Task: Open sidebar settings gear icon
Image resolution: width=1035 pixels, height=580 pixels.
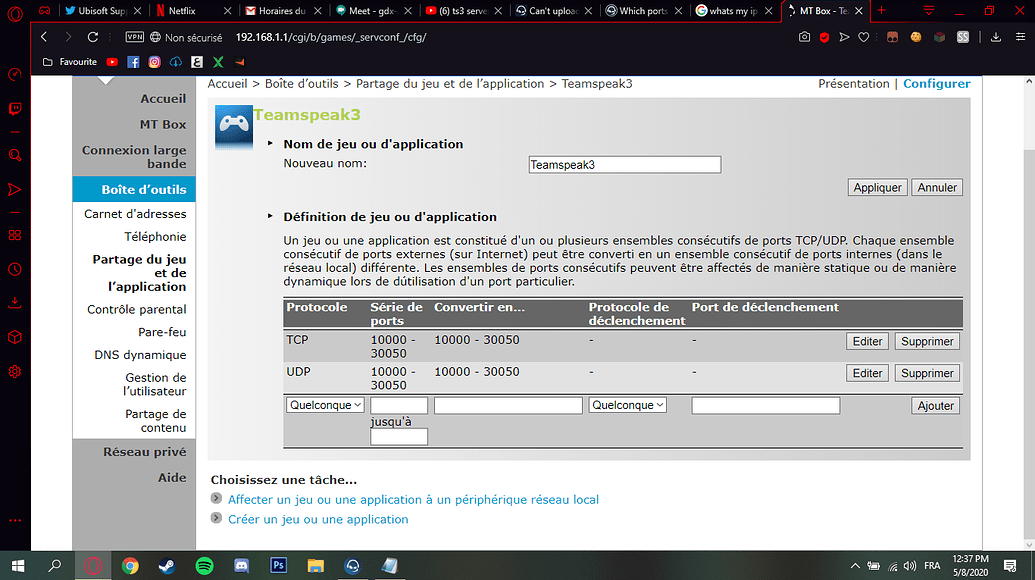Action: click(x=15, y=371)
